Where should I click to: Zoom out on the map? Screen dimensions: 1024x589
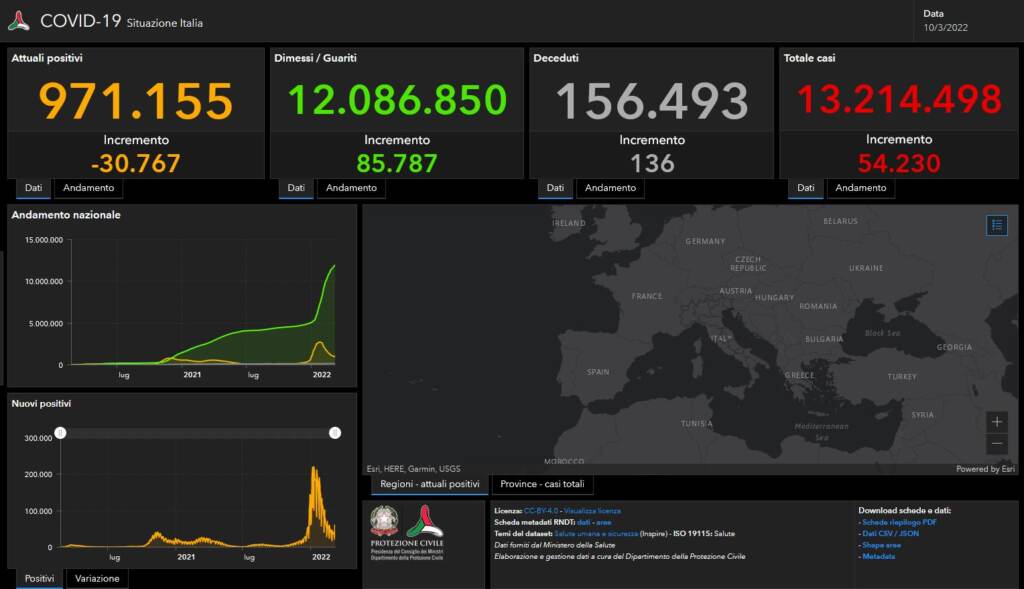coord(996,444)
